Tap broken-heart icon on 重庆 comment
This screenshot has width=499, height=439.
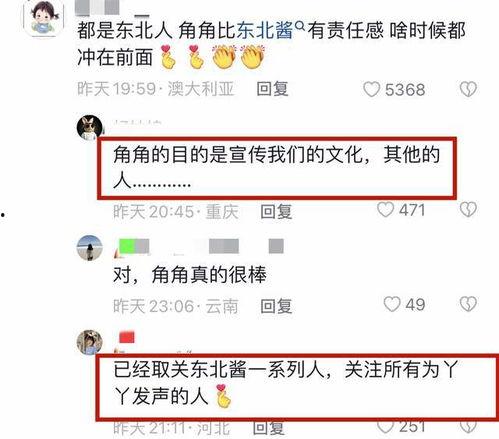click(468, 210)
